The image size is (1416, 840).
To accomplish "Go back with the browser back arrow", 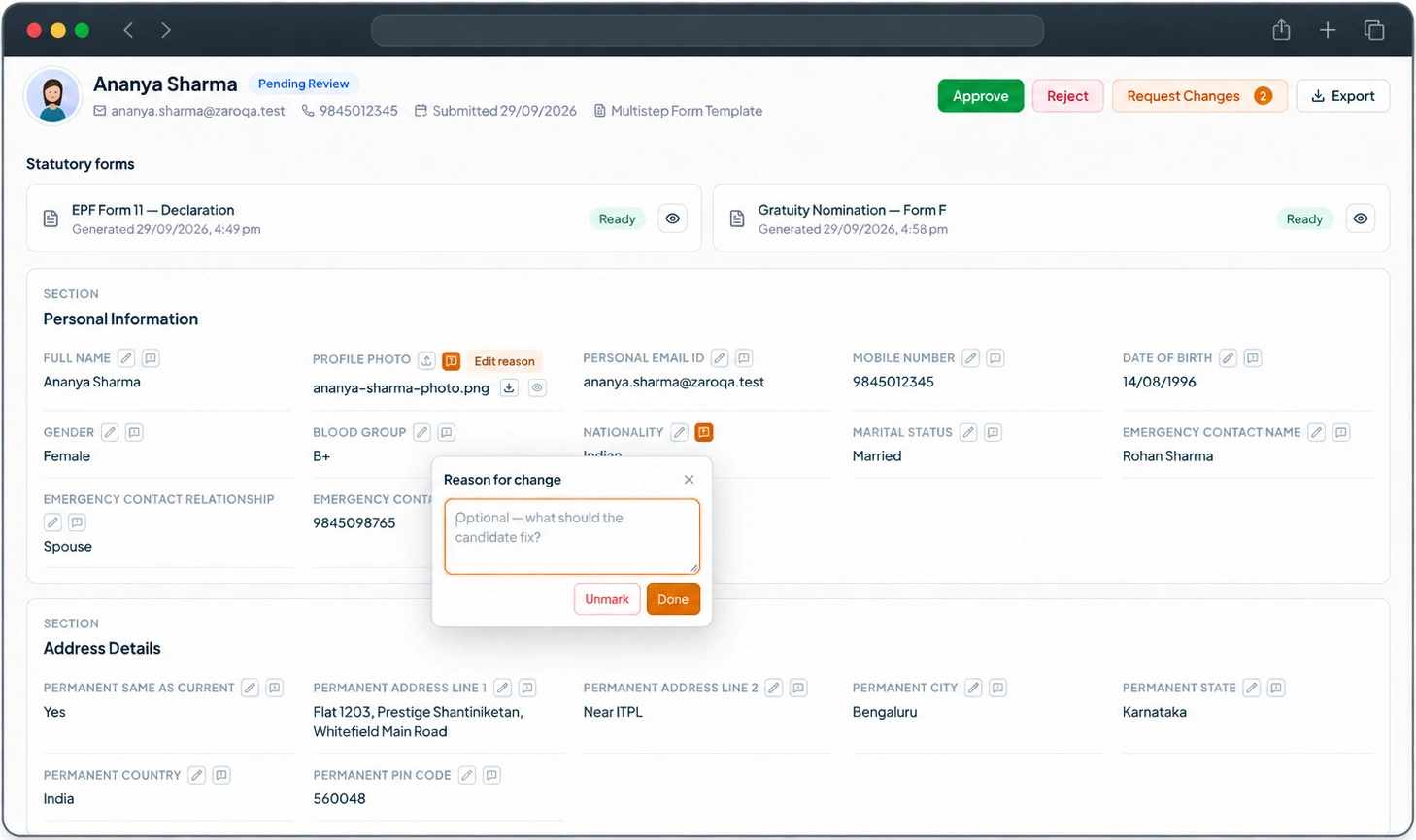I will [x=128, y=30].
